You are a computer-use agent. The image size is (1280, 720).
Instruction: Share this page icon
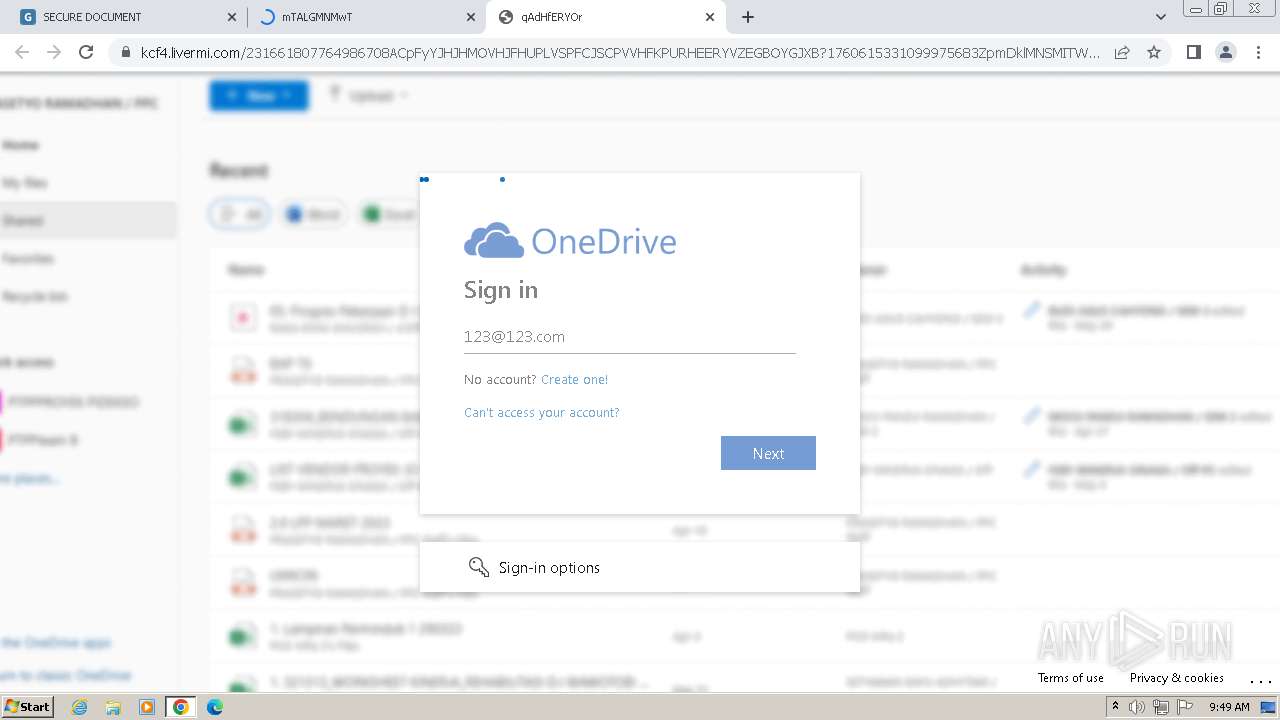[1122, 52]
